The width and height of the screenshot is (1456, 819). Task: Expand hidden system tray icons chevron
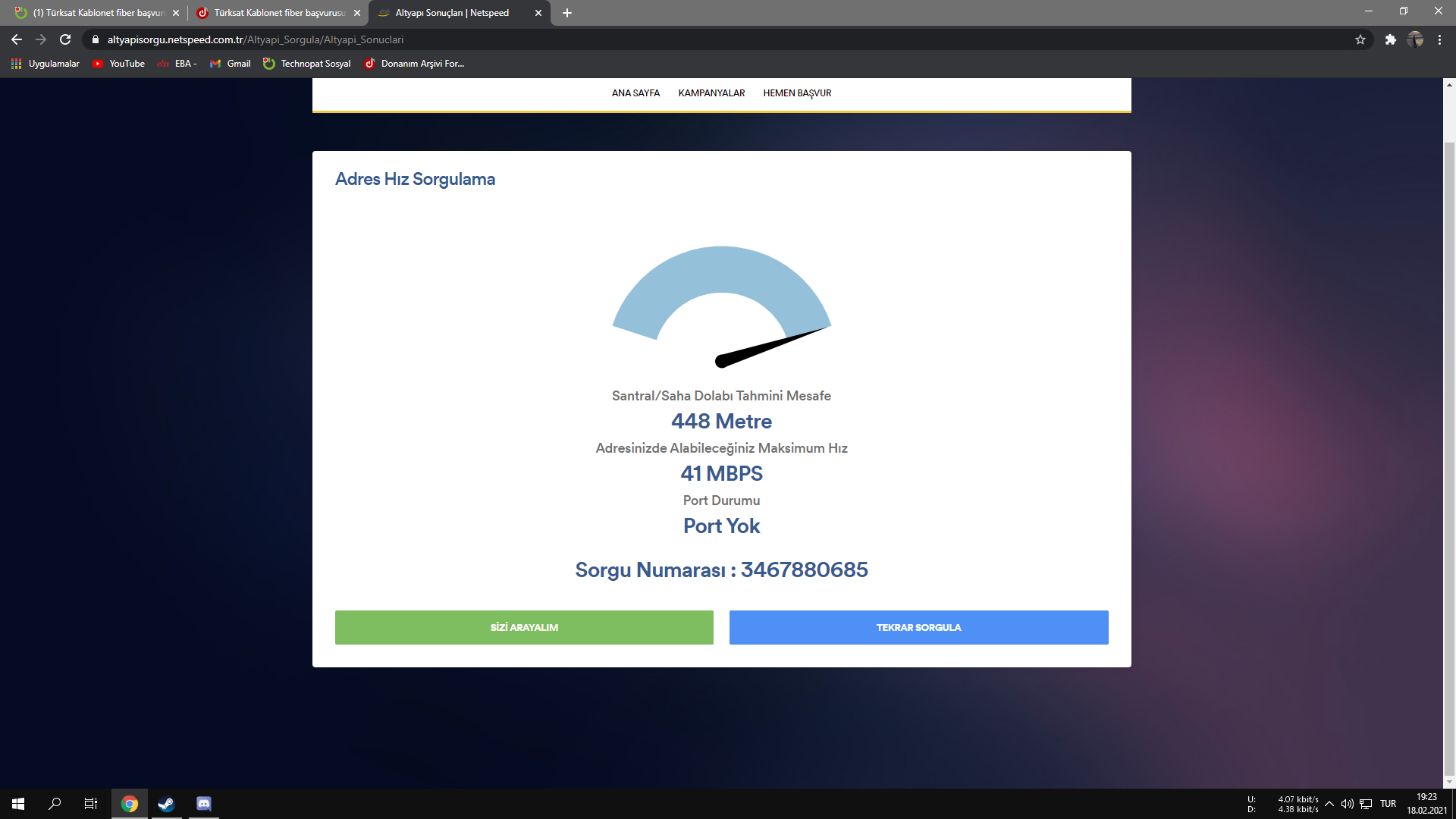click(x=1329, y=804)
